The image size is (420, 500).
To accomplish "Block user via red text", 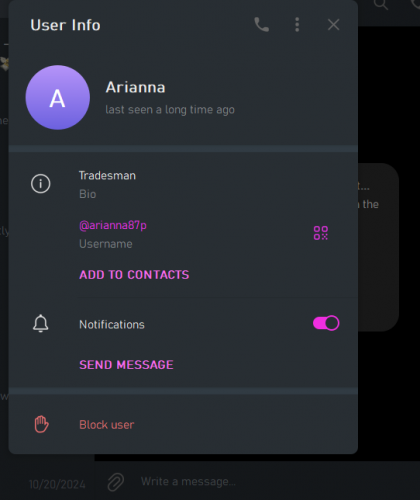I will click(x=107, y=425).
